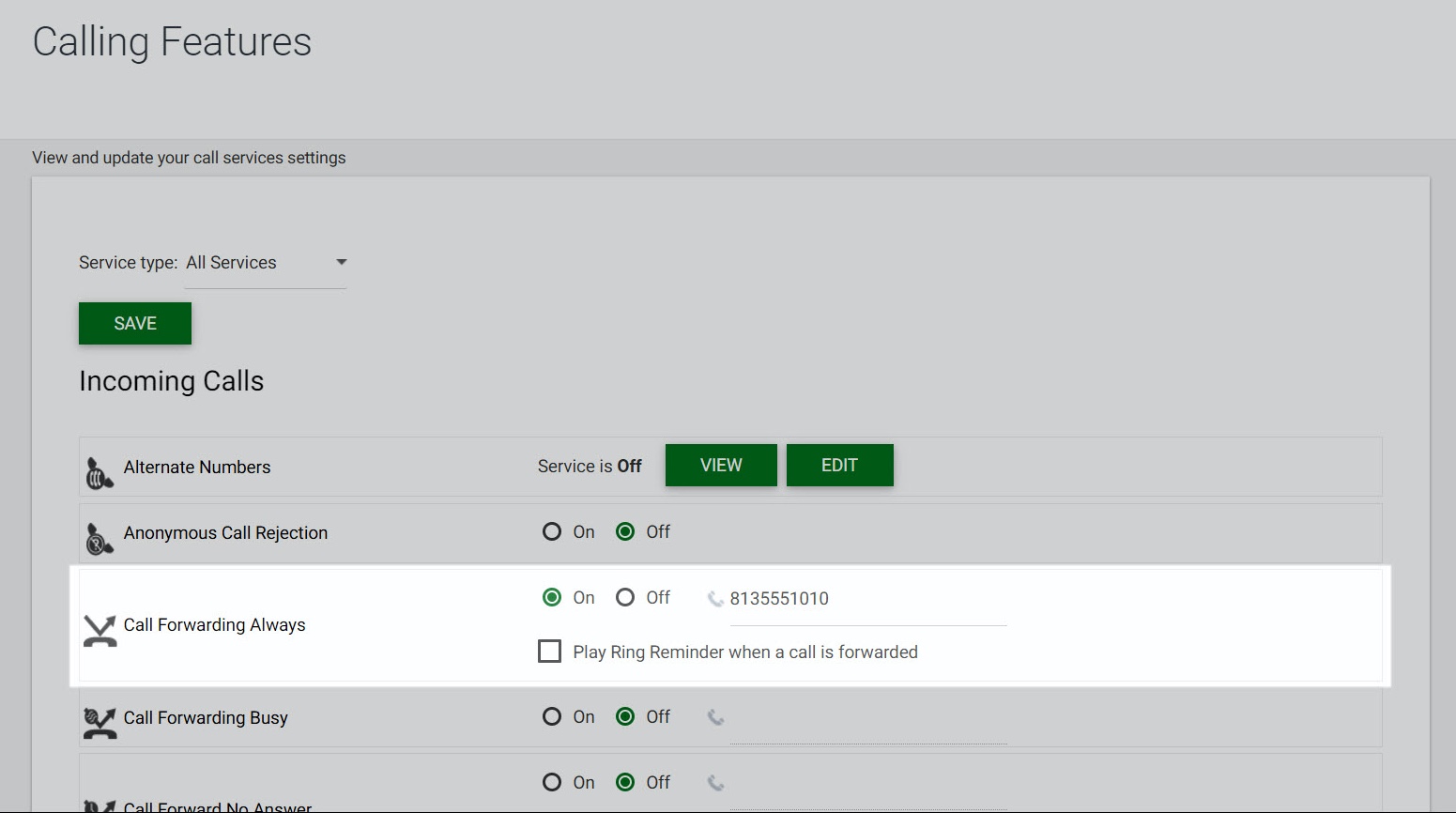Click phone icon in Call Forwarding Busy row
The height and width of the screenshot is (813, 1456).
[715, 717]
